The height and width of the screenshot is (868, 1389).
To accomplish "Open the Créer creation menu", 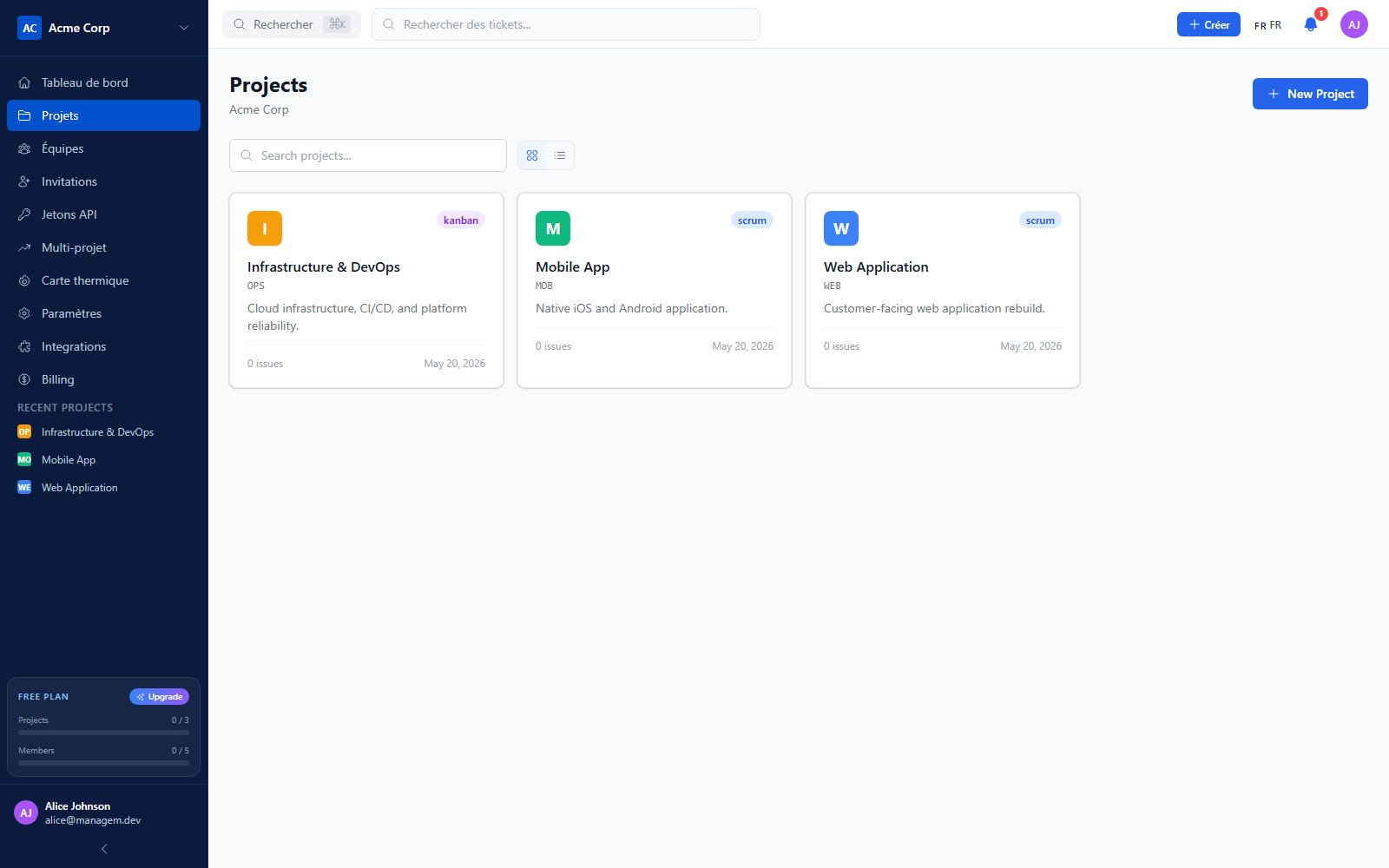I will pos(1208,24).
